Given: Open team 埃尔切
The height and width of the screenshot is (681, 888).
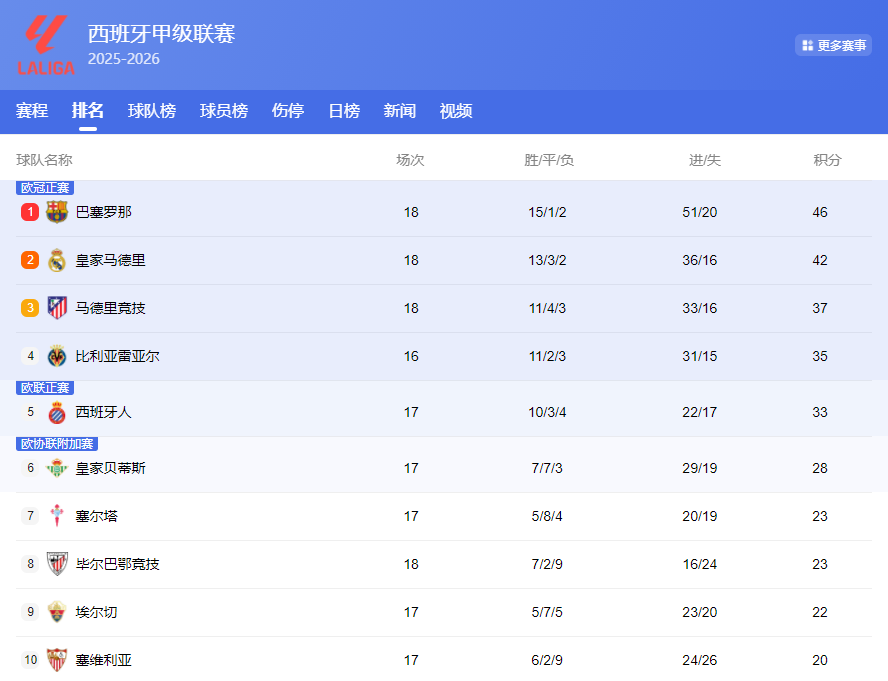Looking at the screenshot, I should [97, 612].
